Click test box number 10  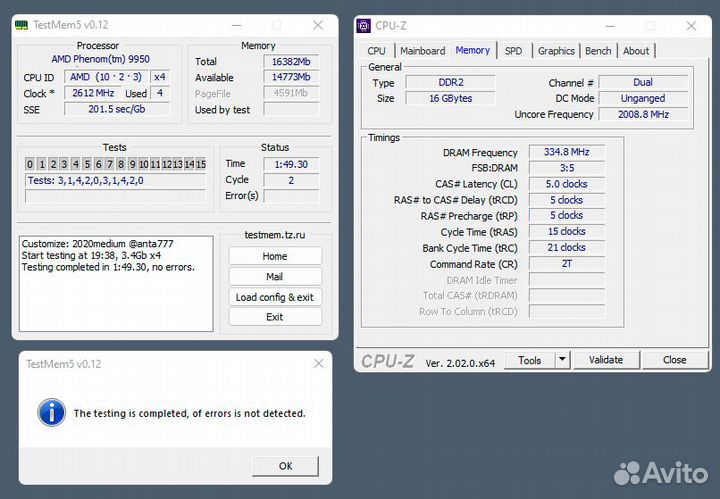click(143, 164)
